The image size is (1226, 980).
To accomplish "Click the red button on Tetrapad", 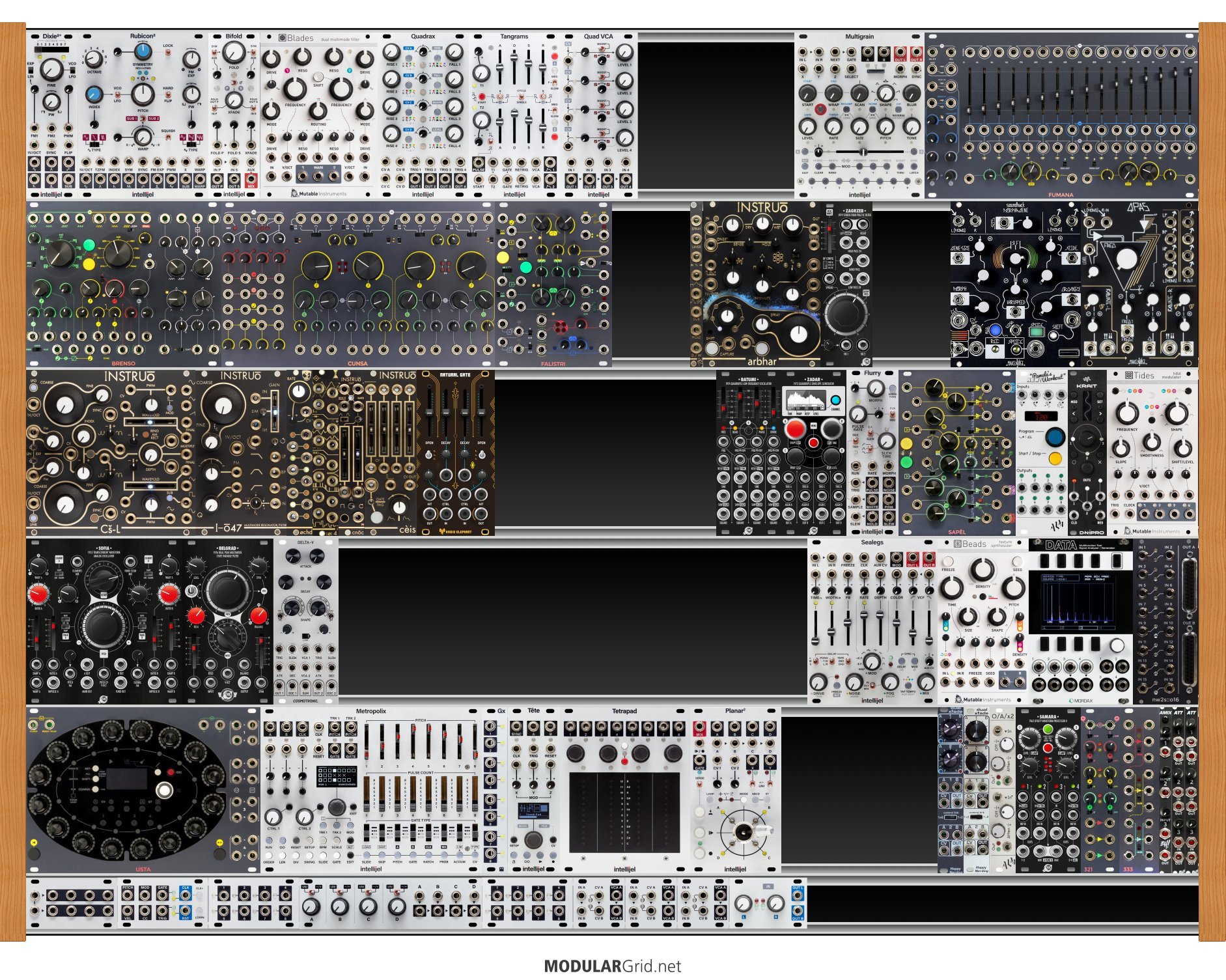I will tap(625, 761).
